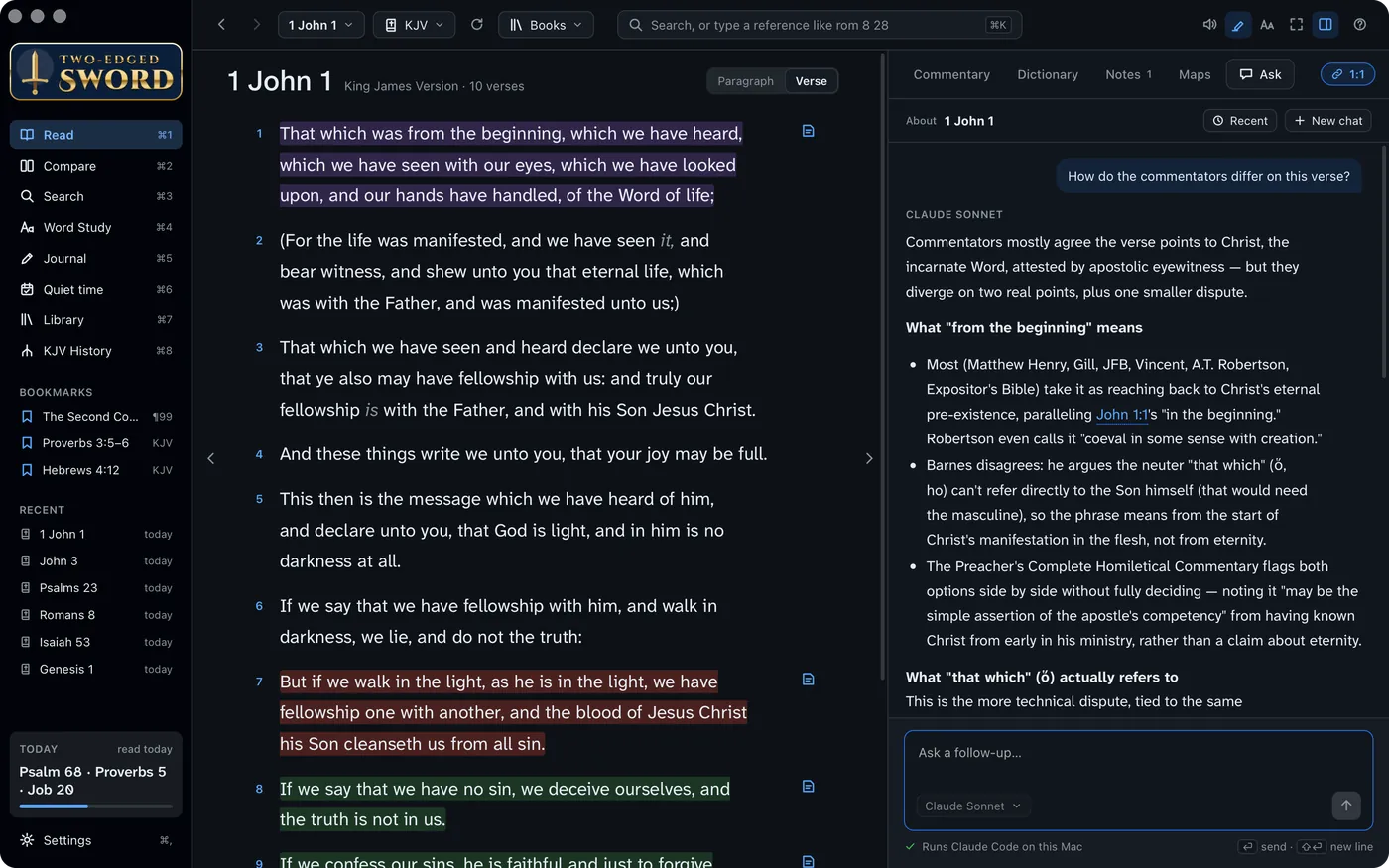
Task: Open Quiet time from the sidebar
Action: [96, 290]
